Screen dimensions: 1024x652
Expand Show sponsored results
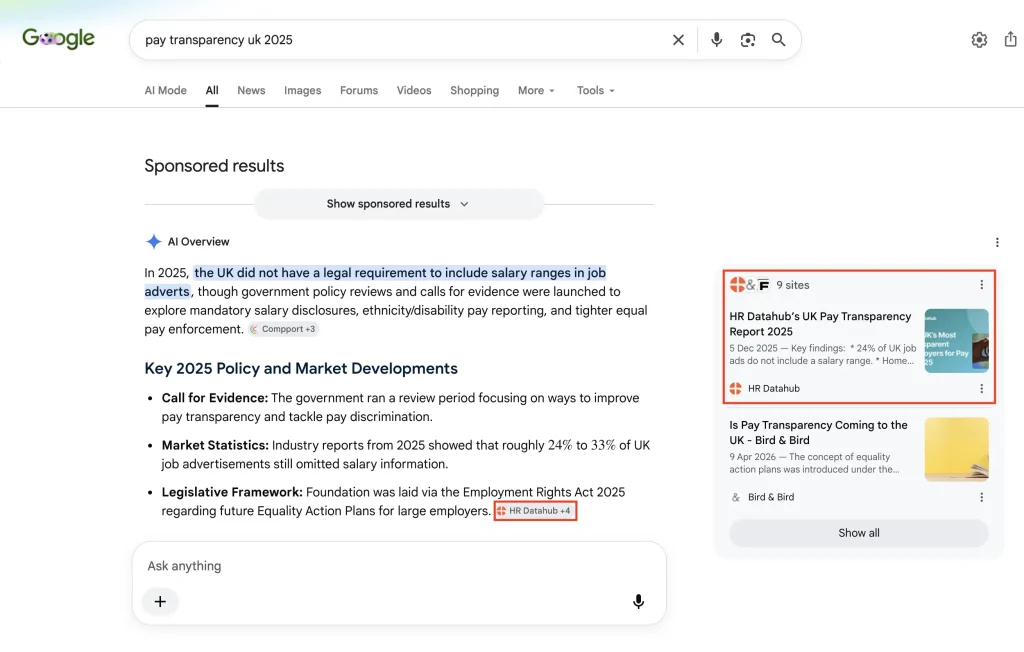pyautogui.click(x=398, y=204)
